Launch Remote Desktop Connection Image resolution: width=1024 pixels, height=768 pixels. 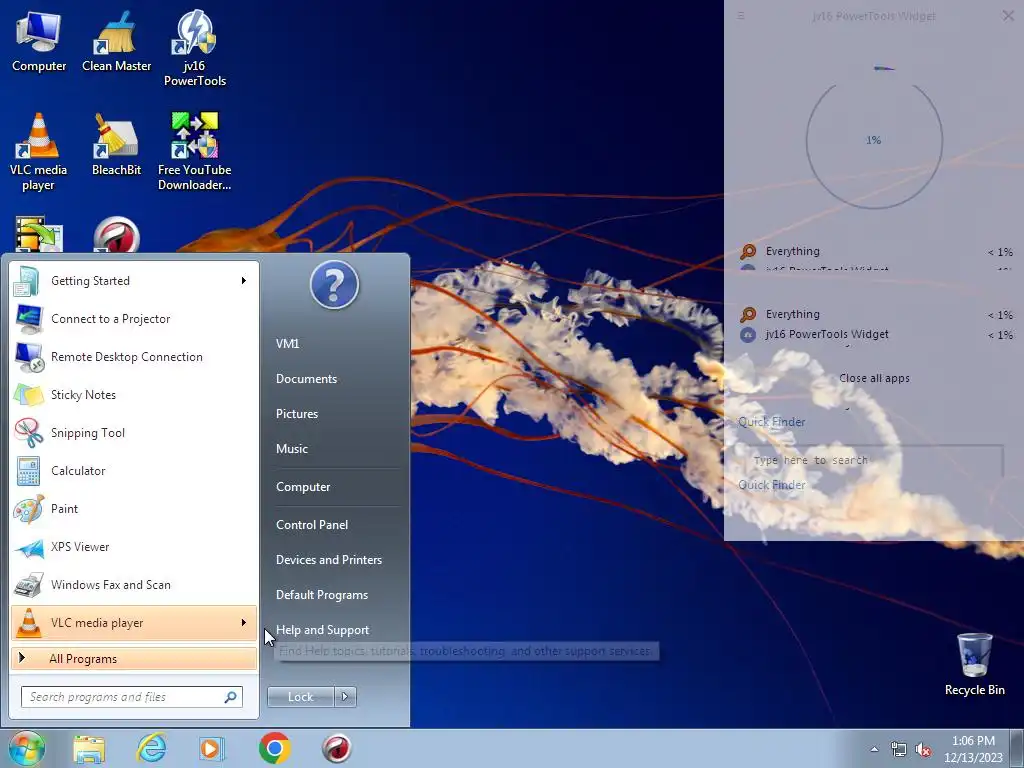[134, 357]
